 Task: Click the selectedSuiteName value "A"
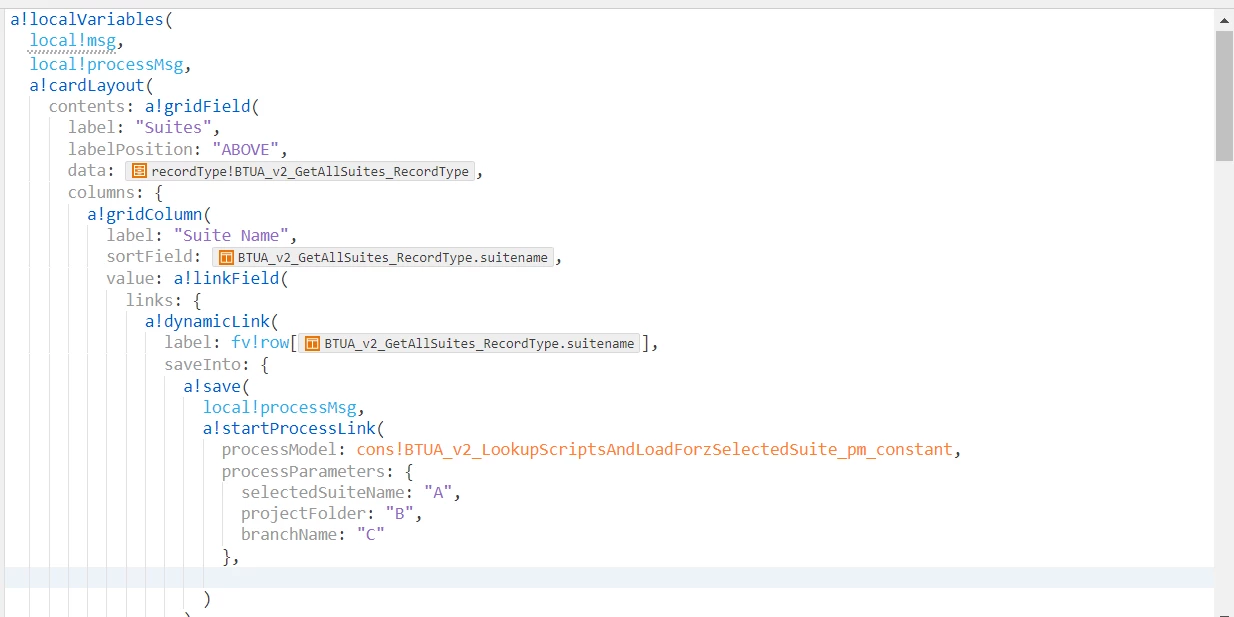[438, 493]
